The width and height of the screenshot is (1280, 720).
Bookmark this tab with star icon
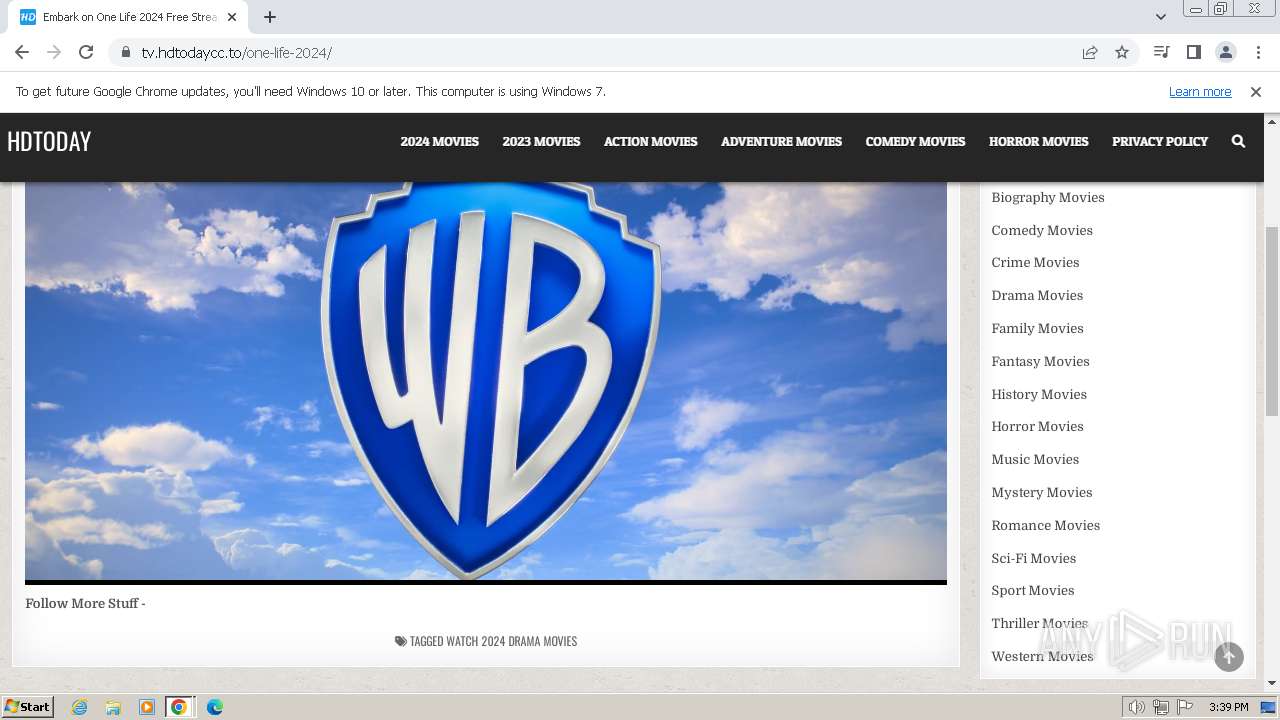tap(1122, 52)
